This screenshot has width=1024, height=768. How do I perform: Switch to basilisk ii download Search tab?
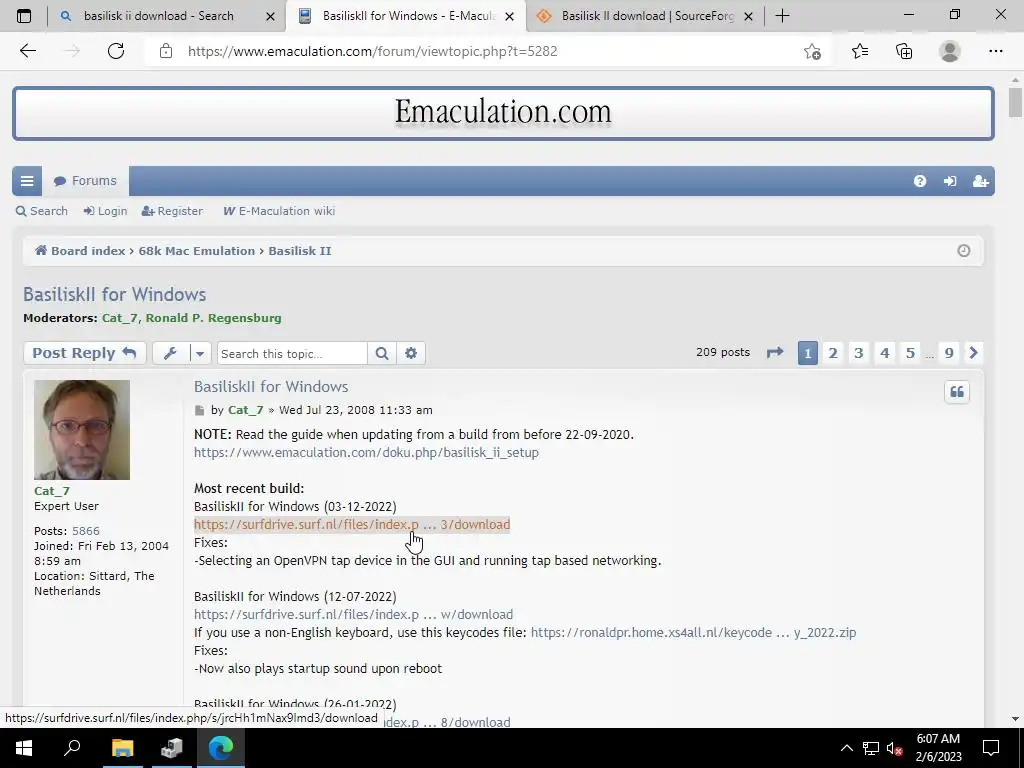pyautogui.click(x=158, y=16)
